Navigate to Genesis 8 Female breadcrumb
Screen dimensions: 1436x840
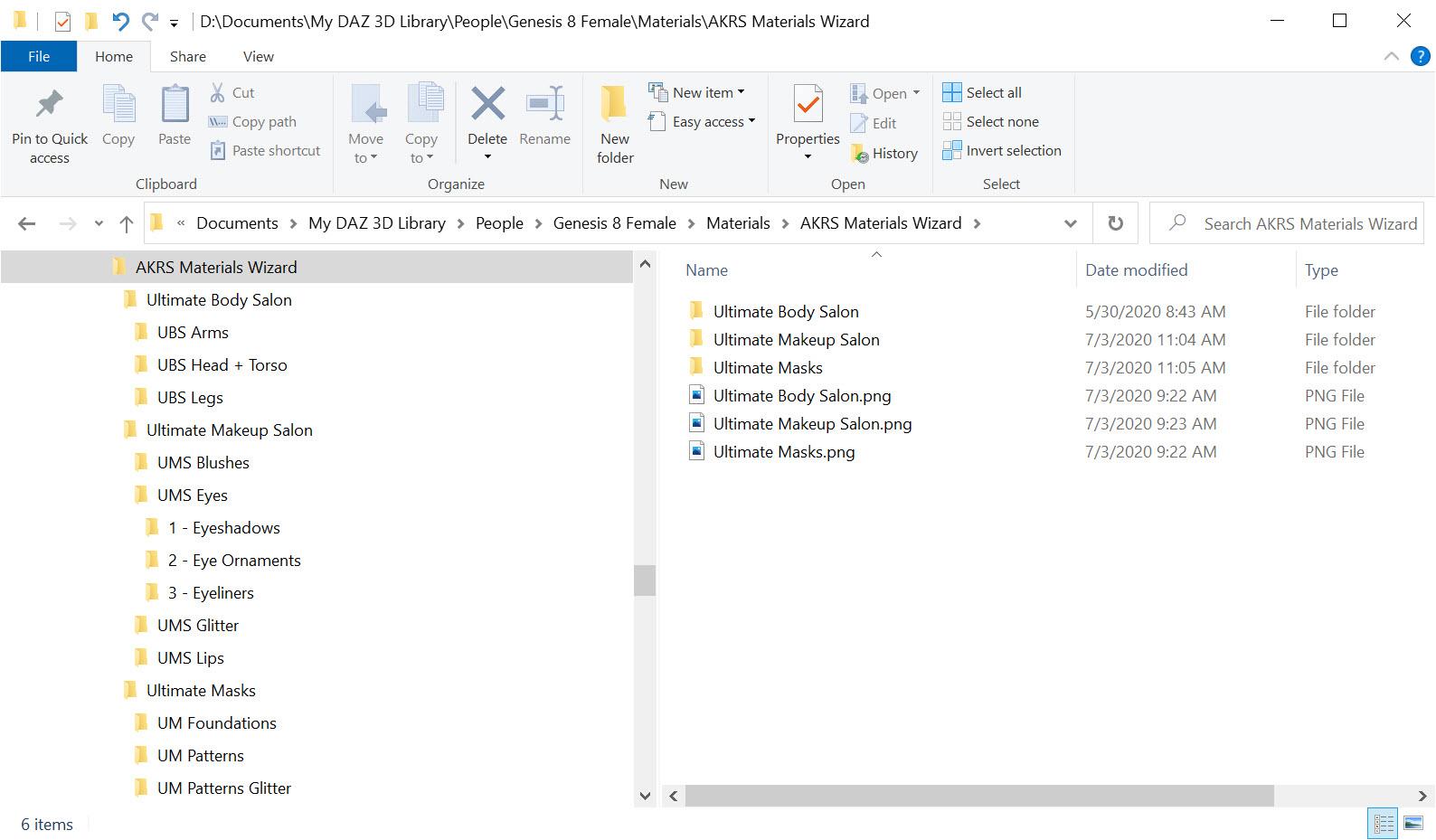(615, 223)
